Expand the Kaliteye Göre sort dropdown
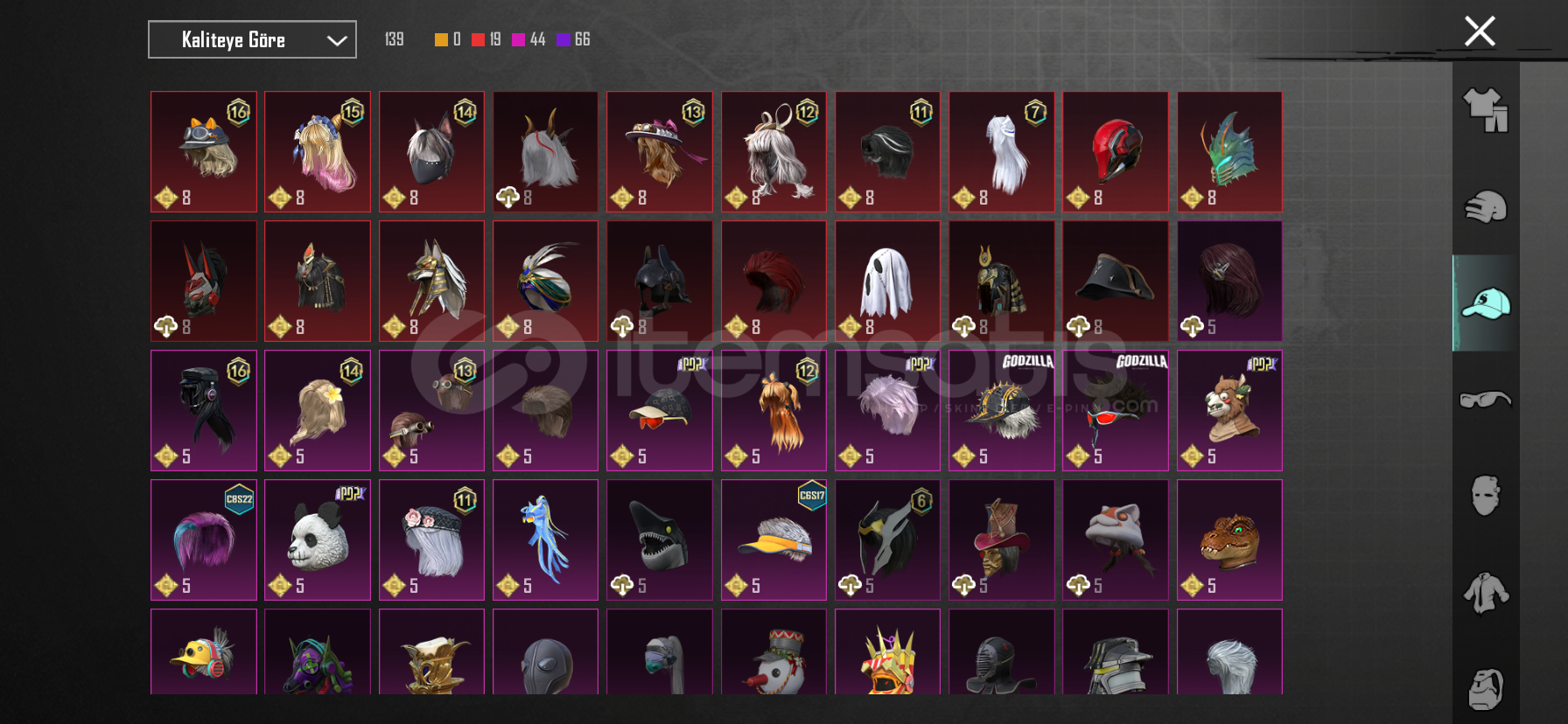This screenshot has width=1568, height=724. (x=252, y=39)
